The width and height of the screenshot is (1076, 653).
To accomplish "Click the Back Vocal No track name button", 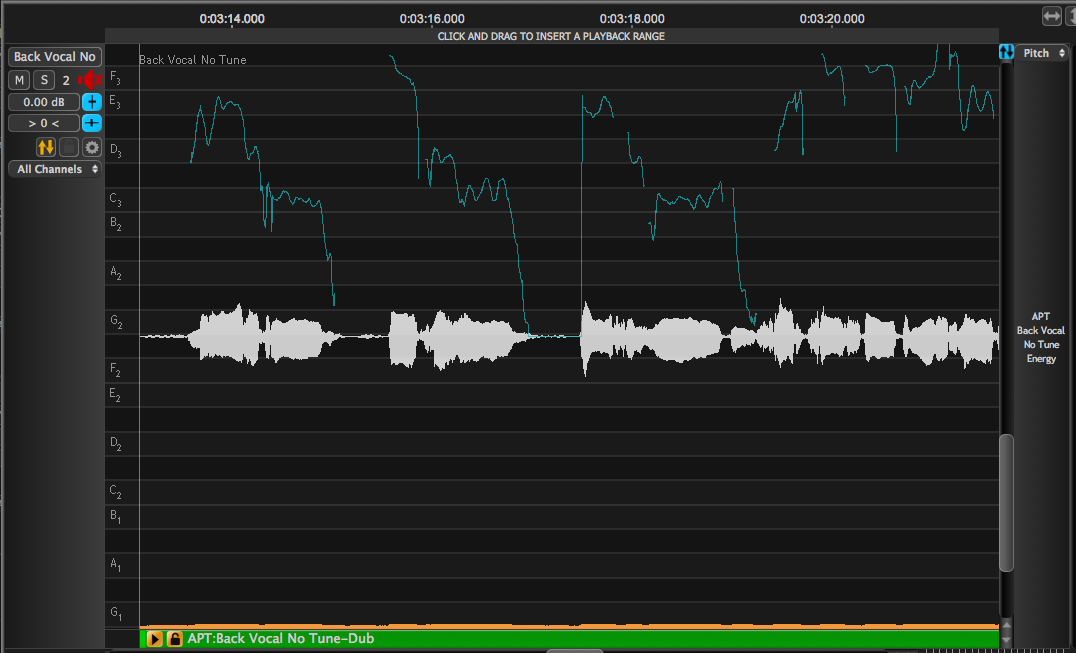I will coord(55,57).
